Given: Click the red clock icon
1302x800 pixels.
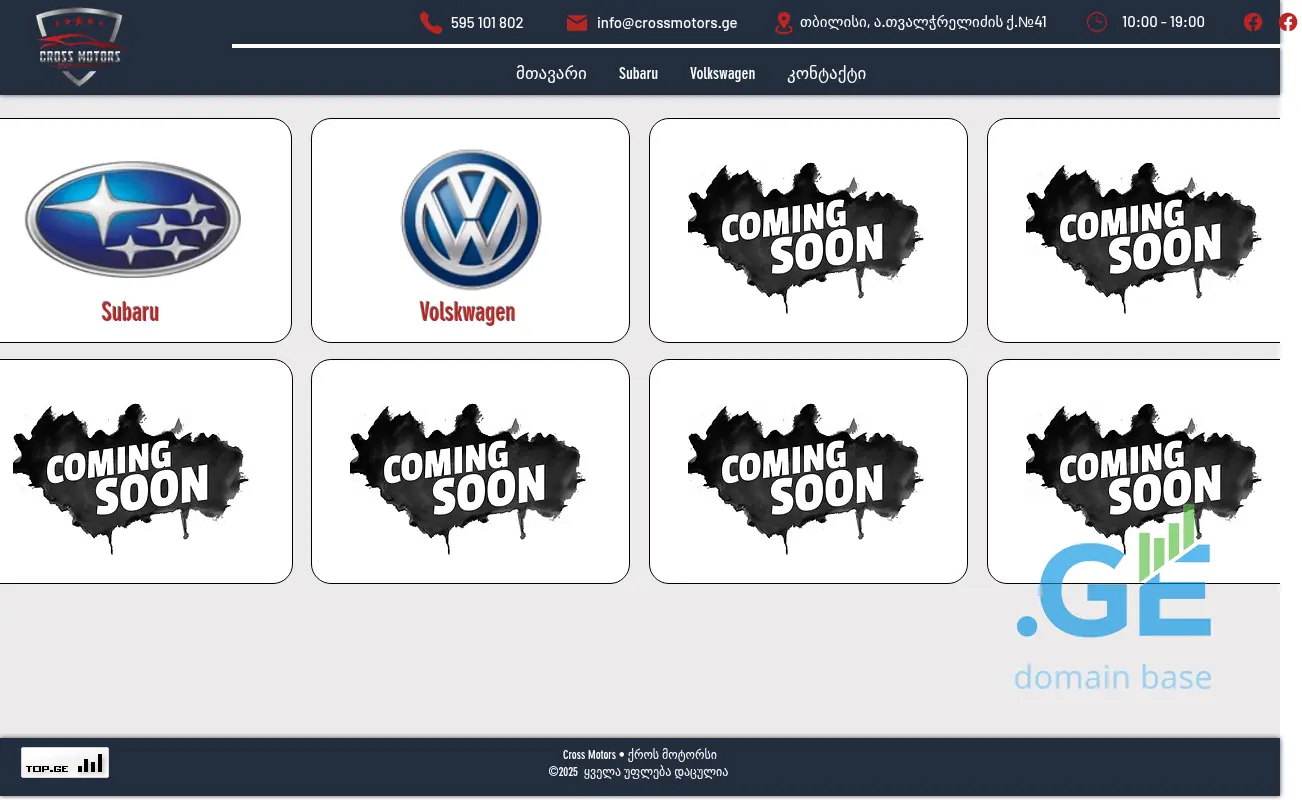Looking at the screenshot, I should [x=1097, y=22].
